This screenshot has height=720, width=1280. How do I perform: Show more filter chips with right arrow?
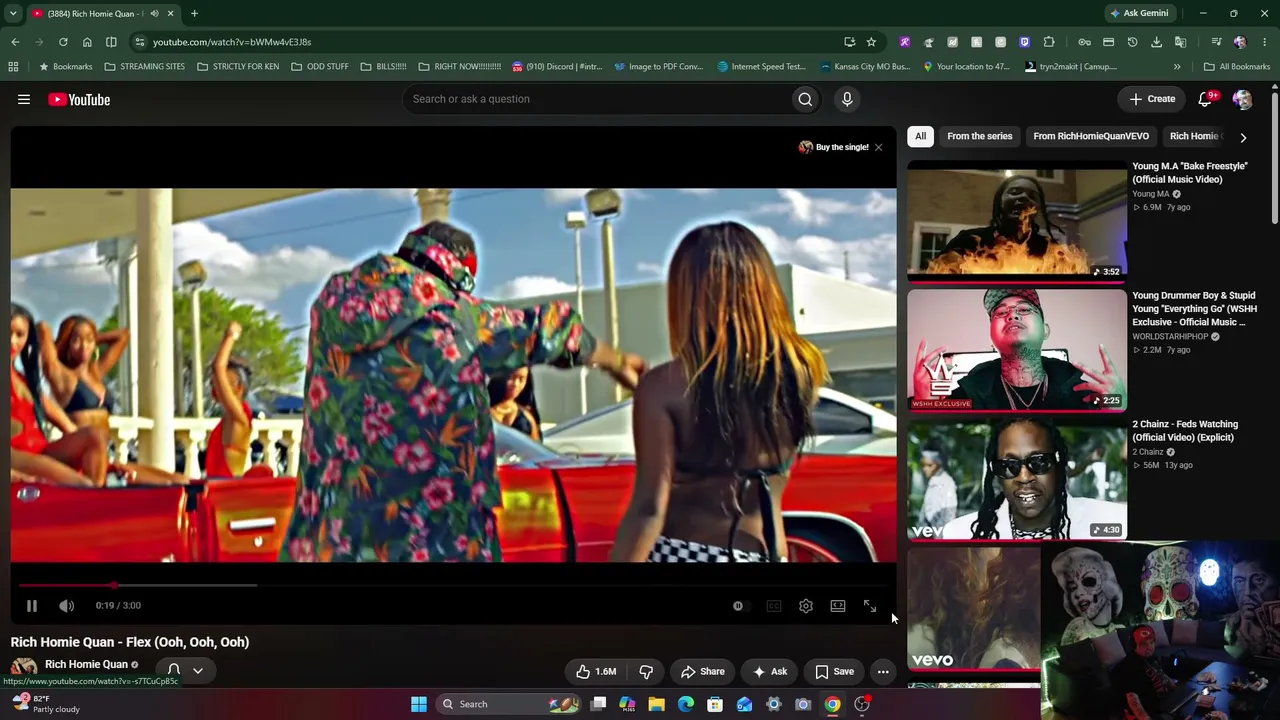point(1243,137)
